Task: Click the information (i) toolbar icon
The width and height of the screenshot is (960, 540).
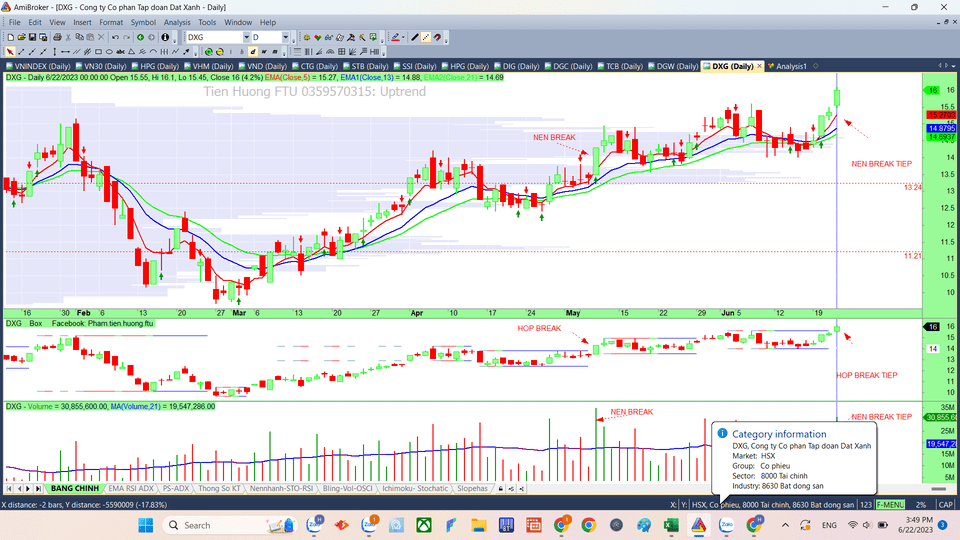Action: pos(164,37)
